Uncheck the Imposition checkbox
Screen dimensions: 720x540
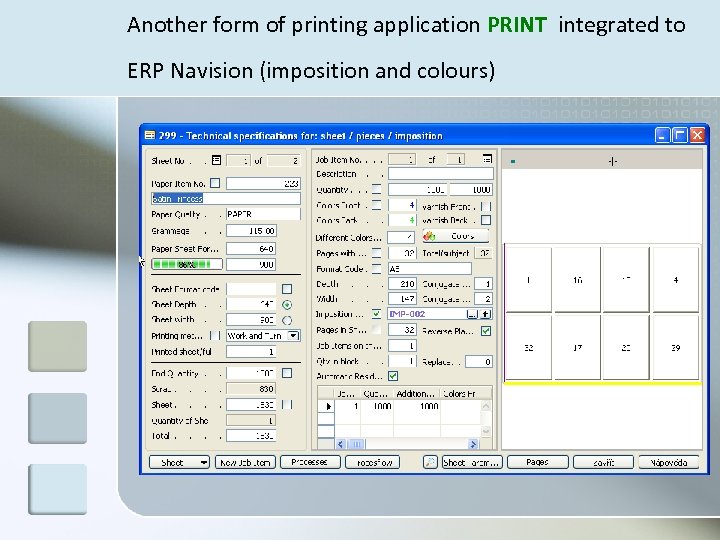377,314
